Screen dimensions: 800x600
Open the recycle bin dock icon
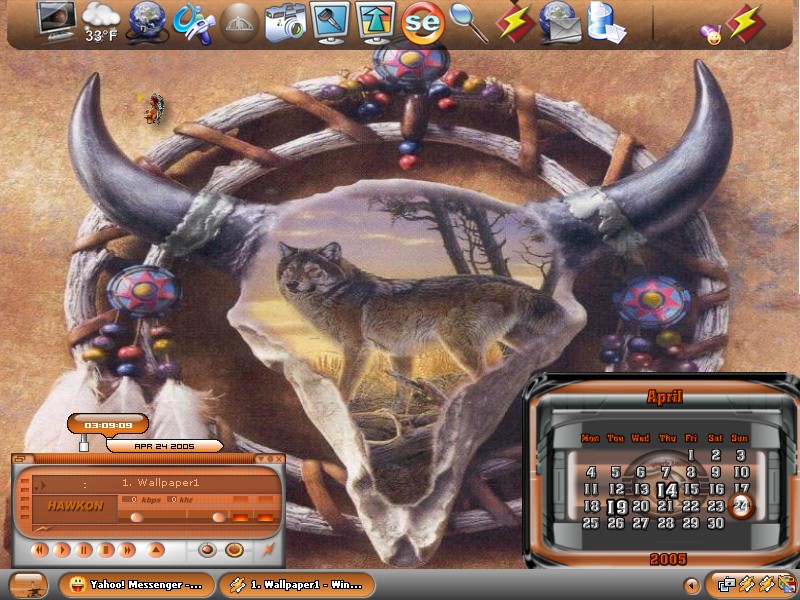coord(606,22)
